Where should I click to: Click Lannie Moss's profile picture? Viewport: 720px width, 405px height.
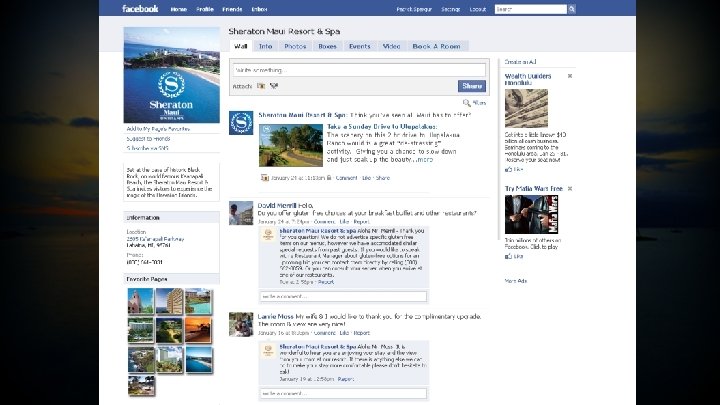tap(241, 324)
